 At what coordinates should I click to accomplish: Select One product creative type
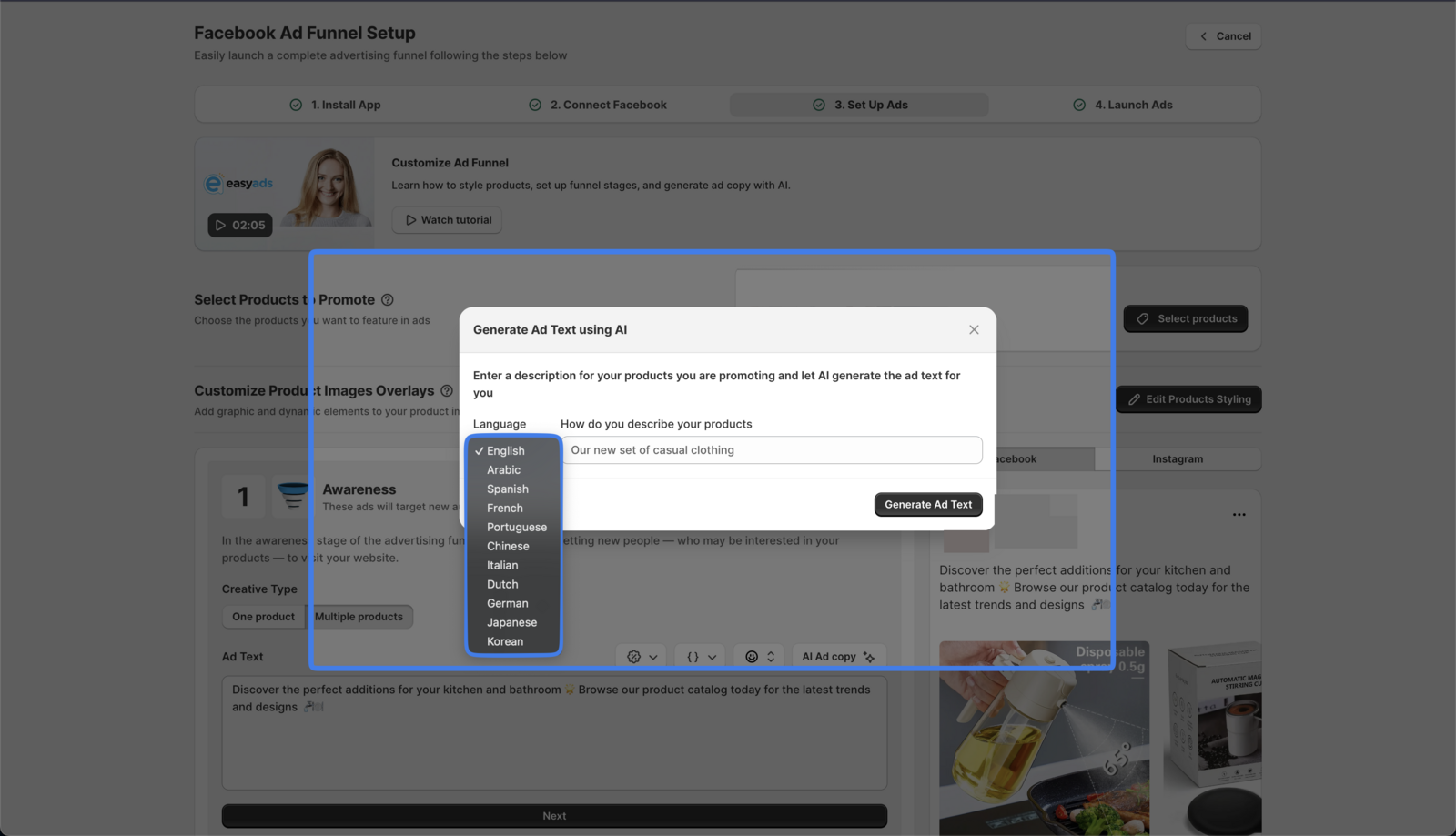click(263, 617)
